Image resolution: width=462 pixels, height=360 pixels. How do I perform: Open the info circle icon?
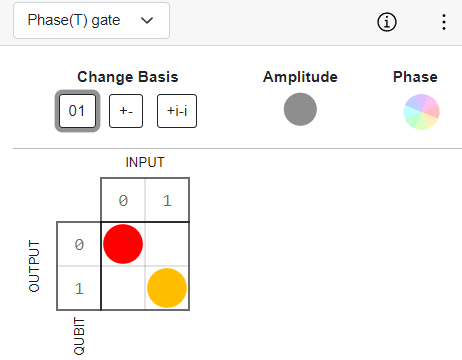tap(387, 22)
